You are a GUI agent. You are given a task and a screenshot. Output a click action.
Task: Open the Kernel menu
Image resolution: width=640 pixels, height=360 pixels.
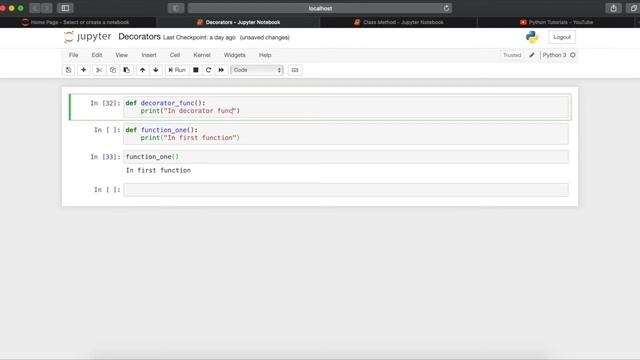click(202, 55)
